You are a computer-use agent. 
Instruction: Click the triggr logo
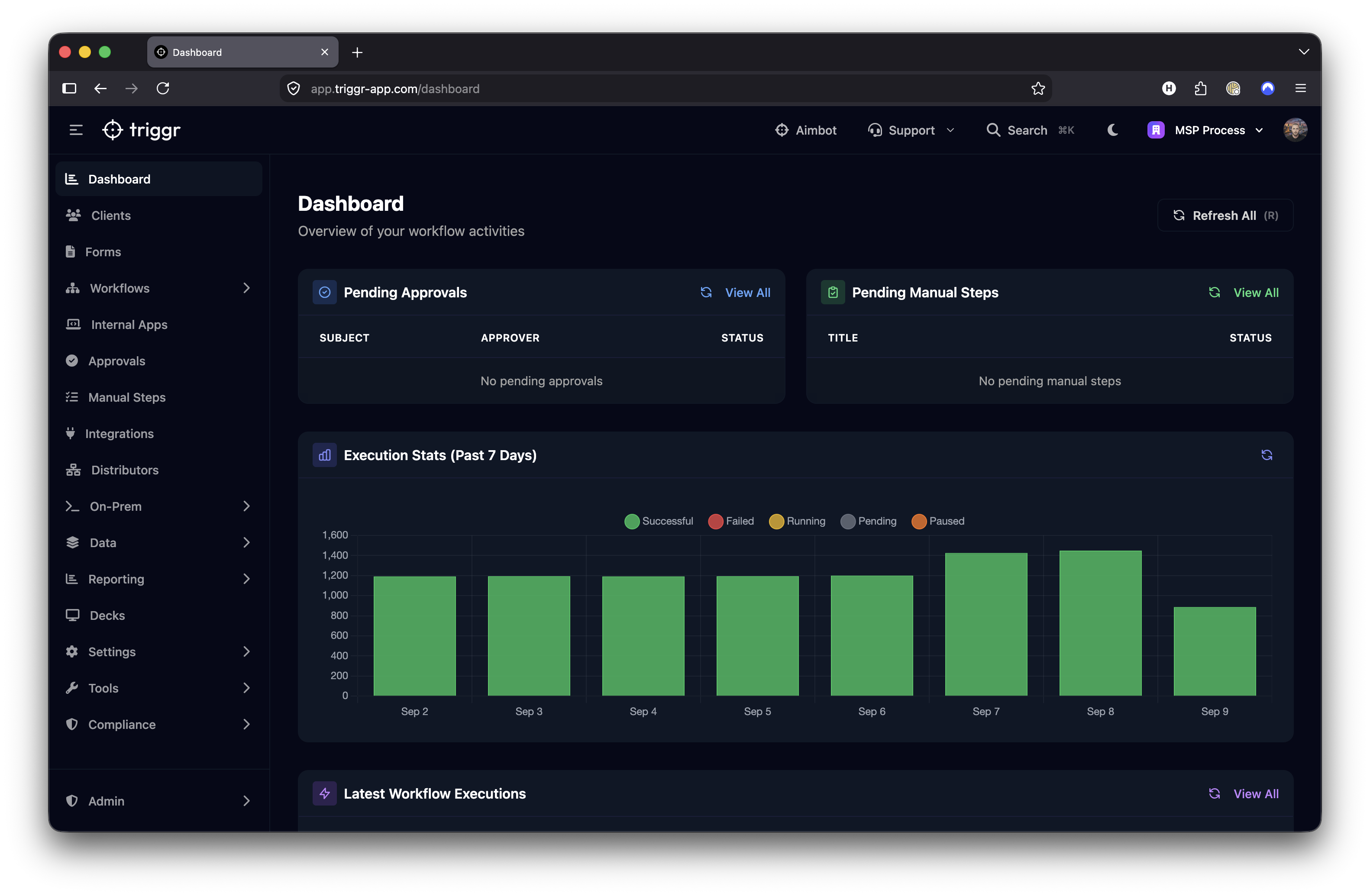tap(142, 130)
